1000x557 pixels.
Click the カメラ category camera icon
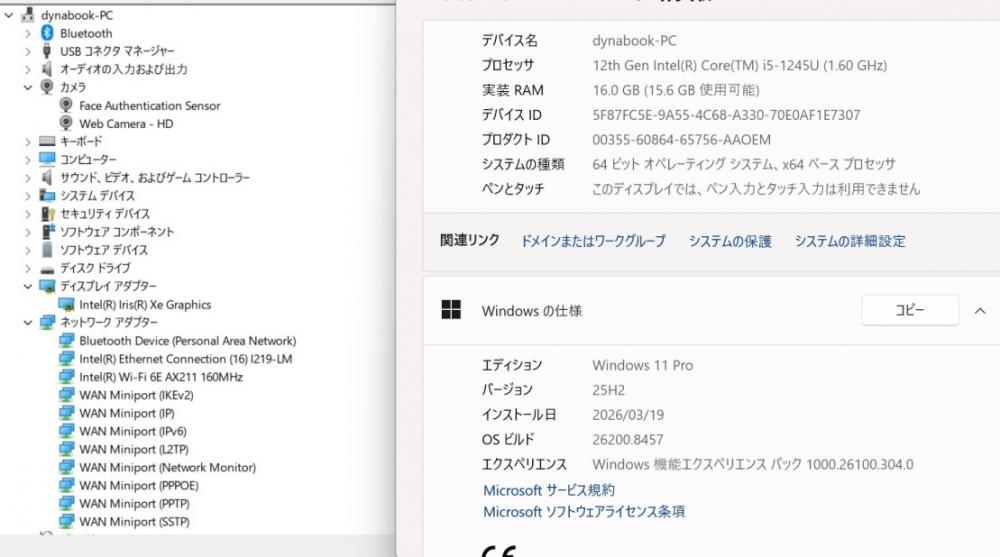pyautogui.click(x=47, y=86)
